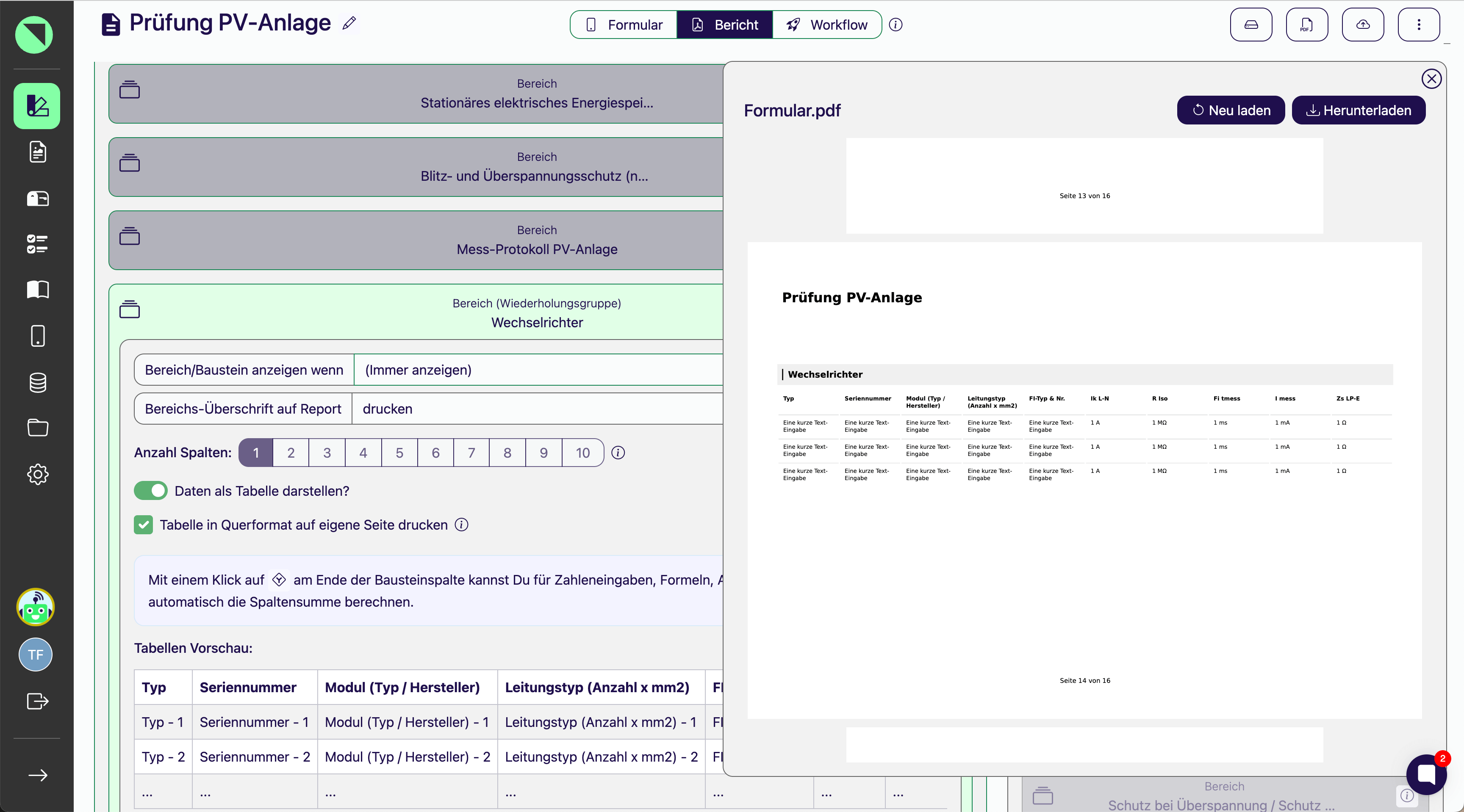Open the robot assistant avatar
This screenshot has width=1464, height=812.
pyautogui.click(x=35, y=608)
